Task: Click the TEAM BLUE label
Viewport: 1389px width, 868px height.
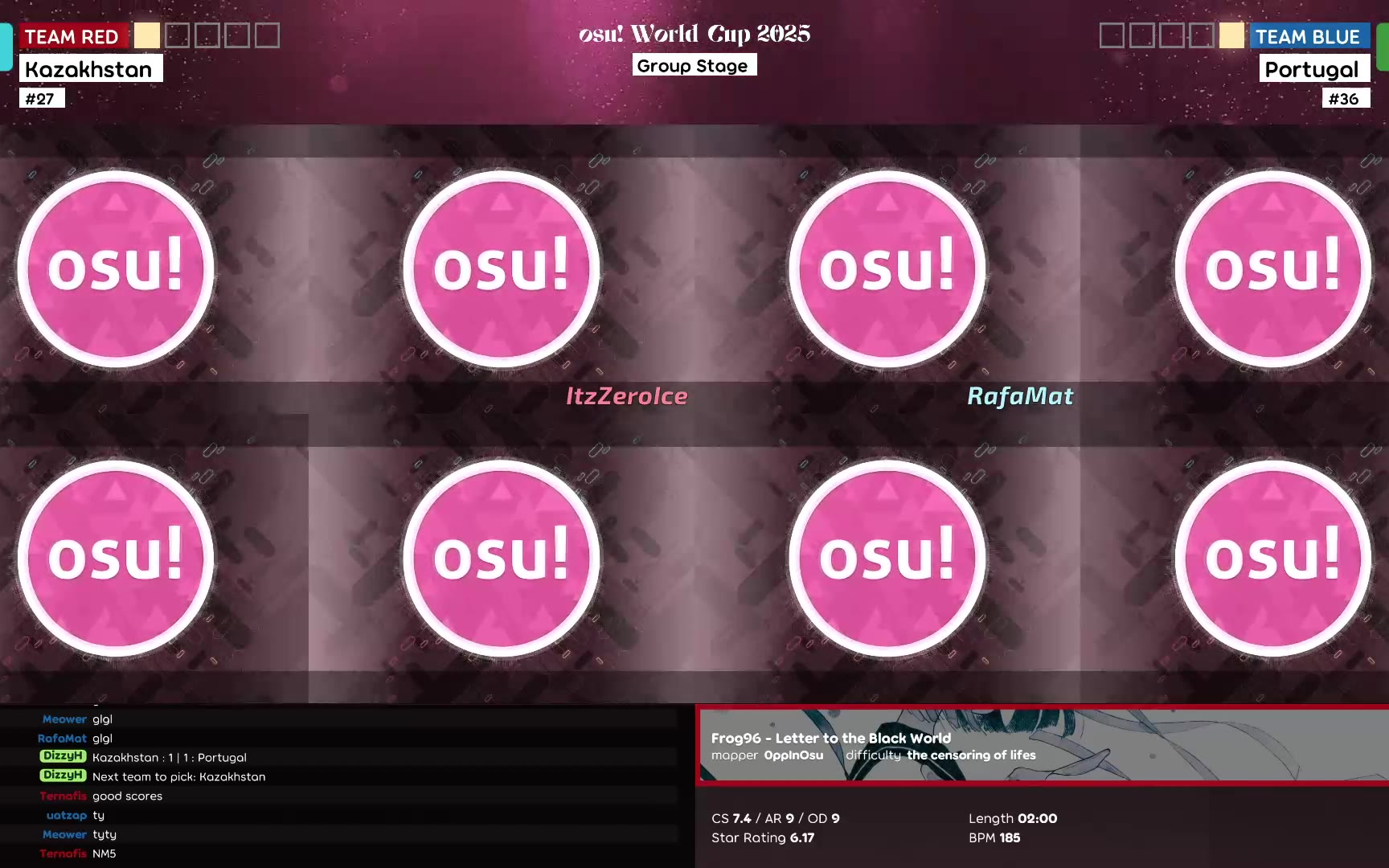Action: [x=1309, y=36]
